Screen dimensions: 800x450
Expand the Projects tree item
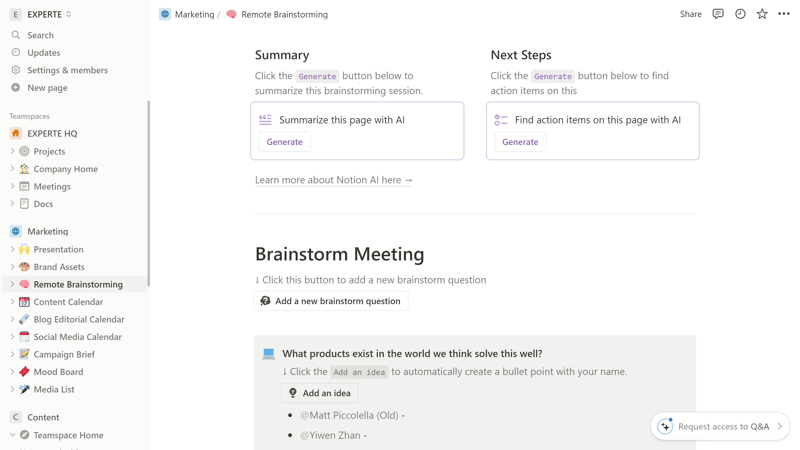[x=12, y=151]
